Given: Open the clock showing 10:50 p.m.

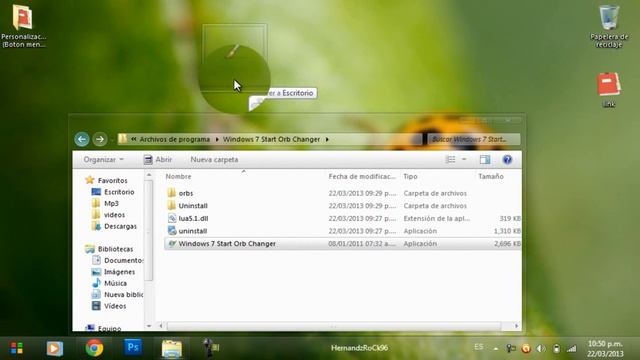Looking at the screenshot, I should (605, 349).
